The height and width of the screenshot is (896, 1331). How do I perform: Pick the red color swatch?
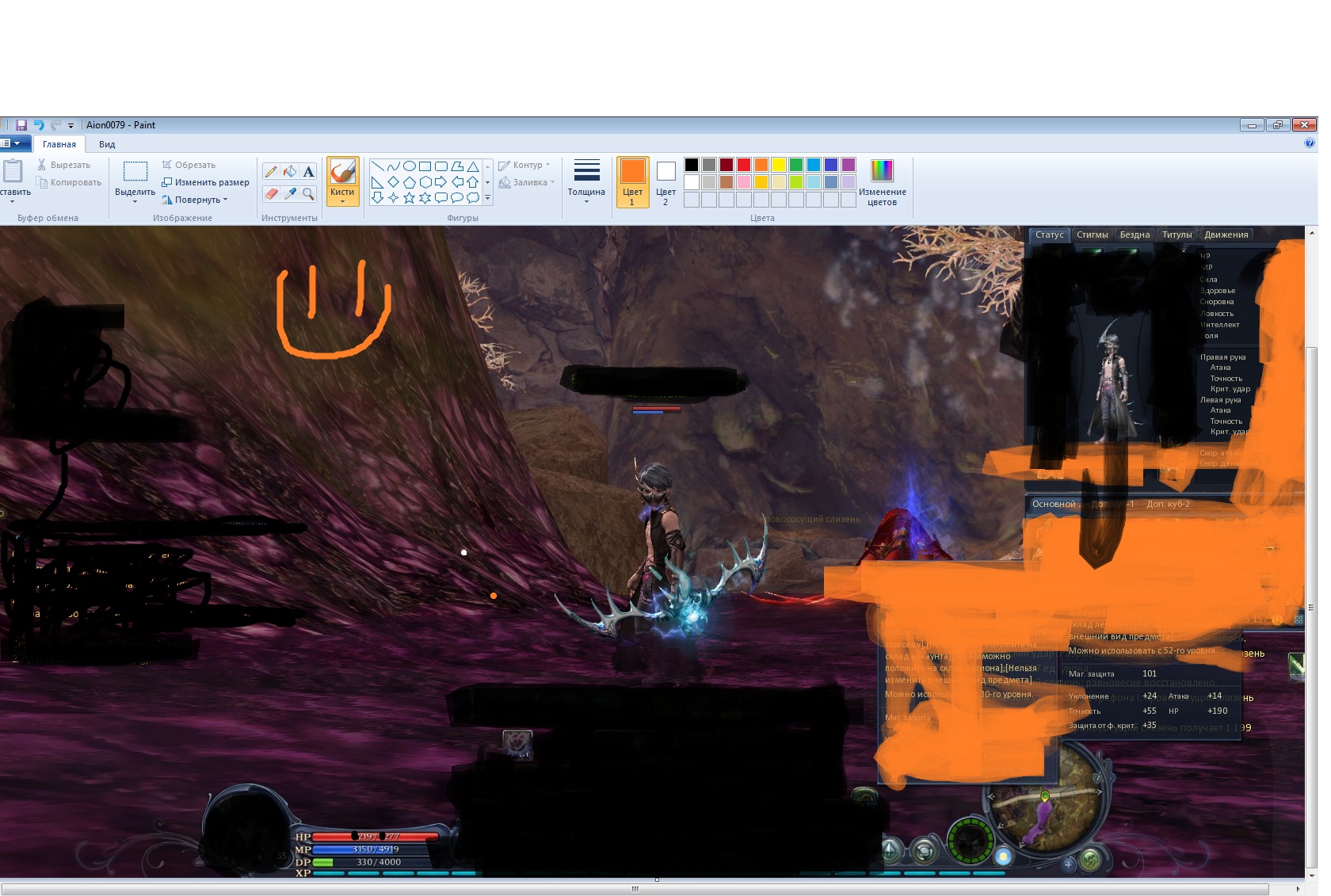(744, 165)
